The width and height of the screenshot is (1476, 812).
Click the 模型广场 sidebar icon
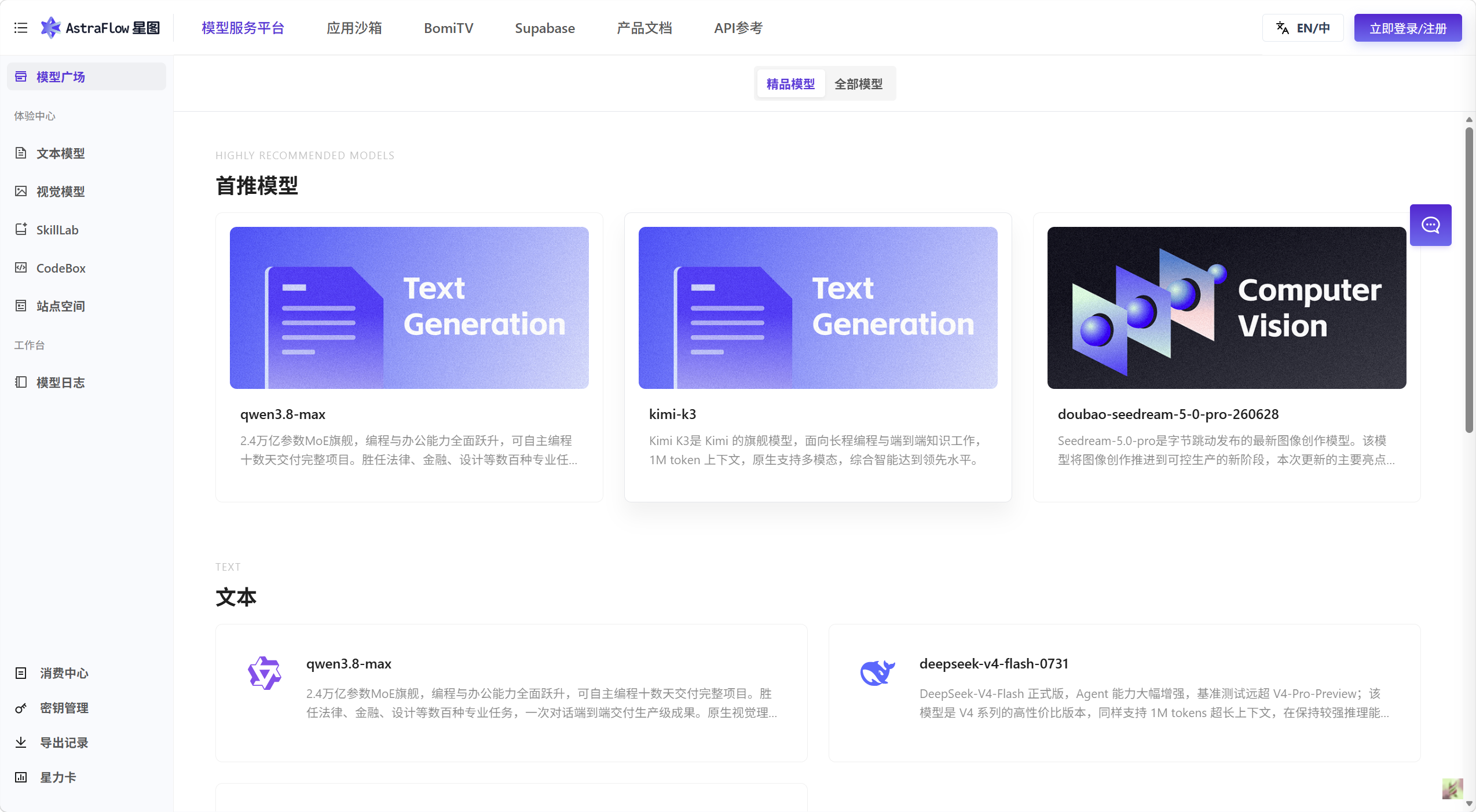point(21,76)
